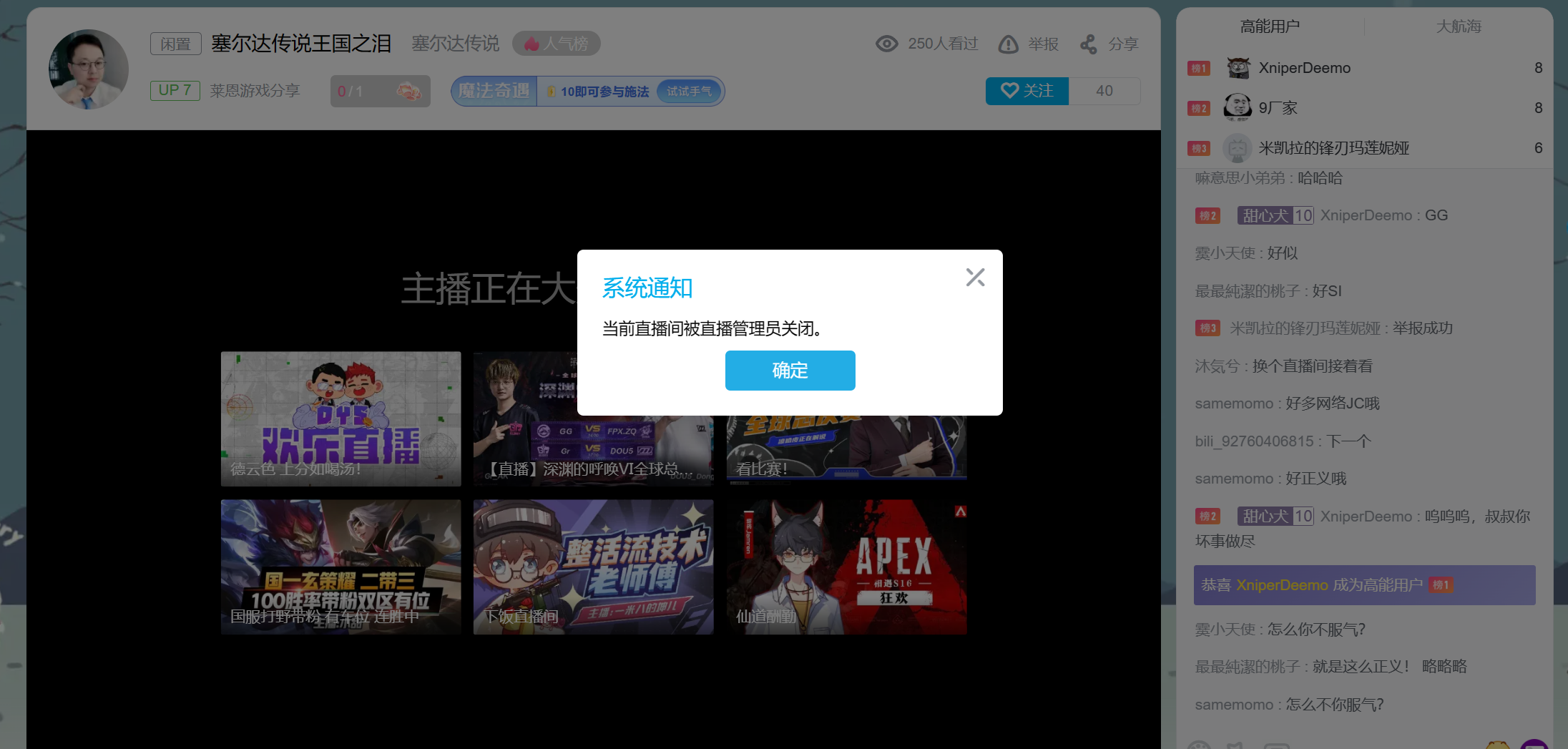
Task: Click the 榜2 rank badge beside 9厂家
Action: pyautogui.click(x=1199, y=108)
